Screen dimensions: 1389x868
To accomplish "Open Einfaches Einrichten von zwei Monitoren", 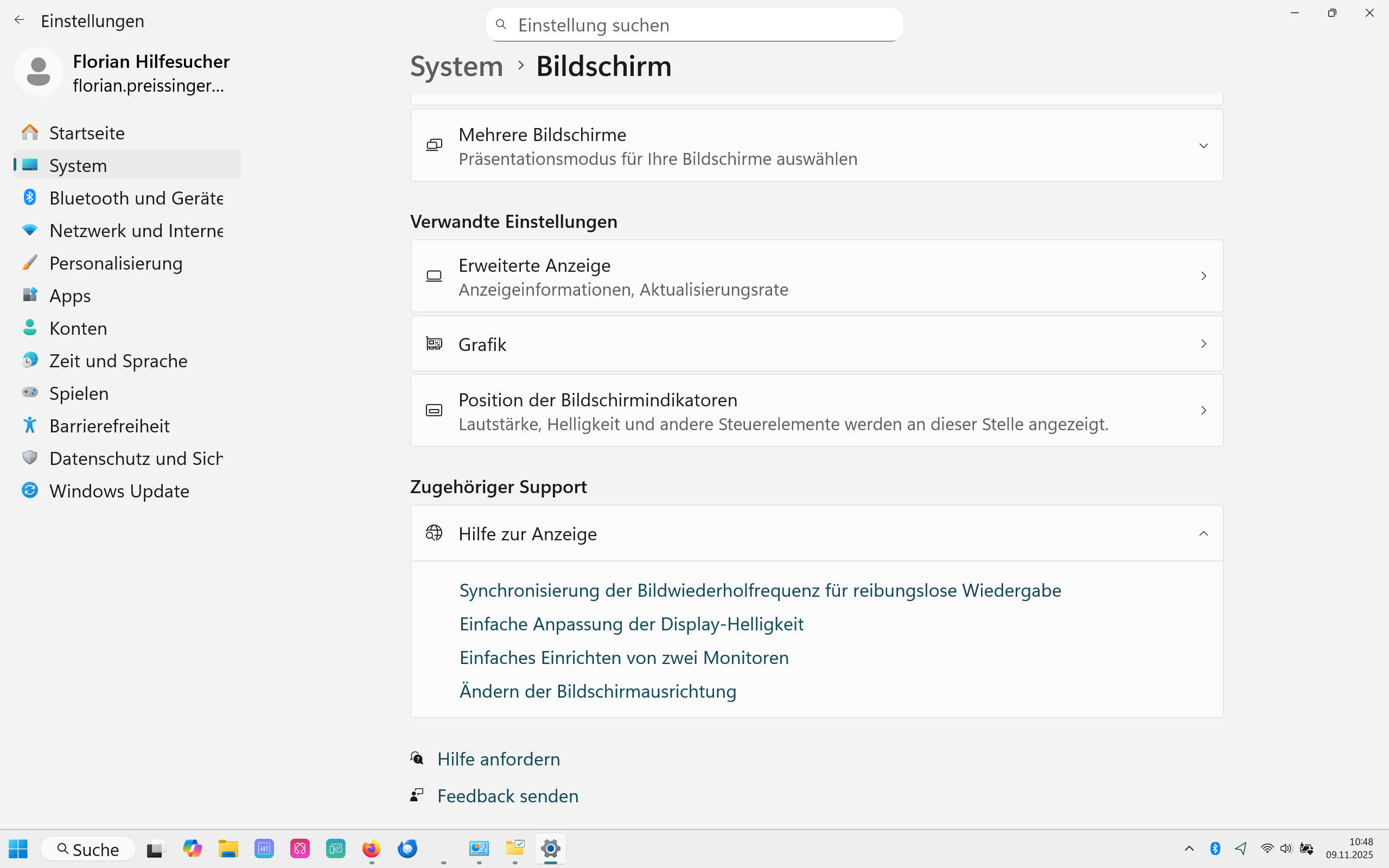I will pyautogui.click(x=624, y=658).
